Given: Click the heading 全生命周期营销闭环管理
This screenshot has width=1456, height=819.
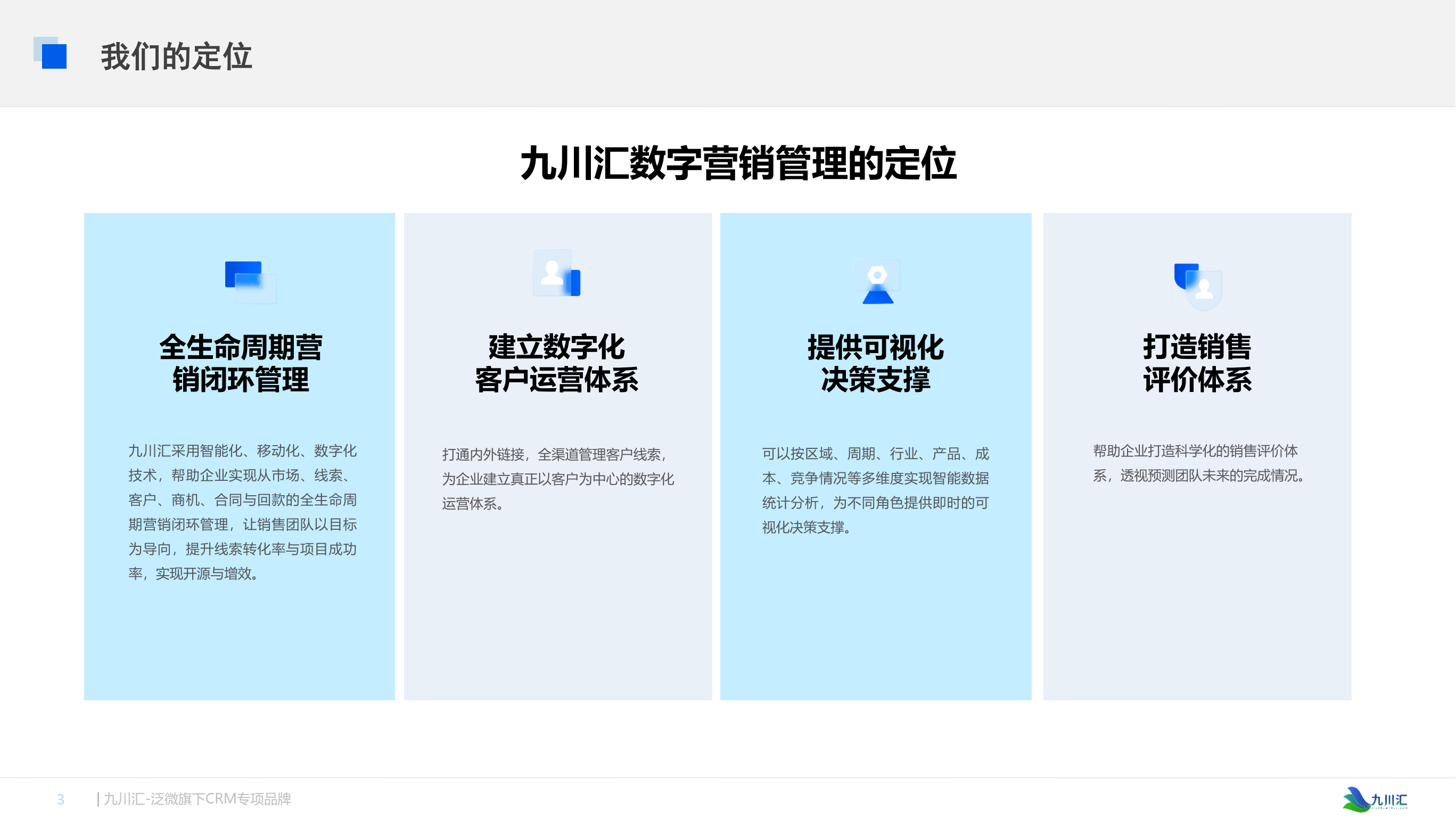Looking at the screenshot, I should 241,363.
